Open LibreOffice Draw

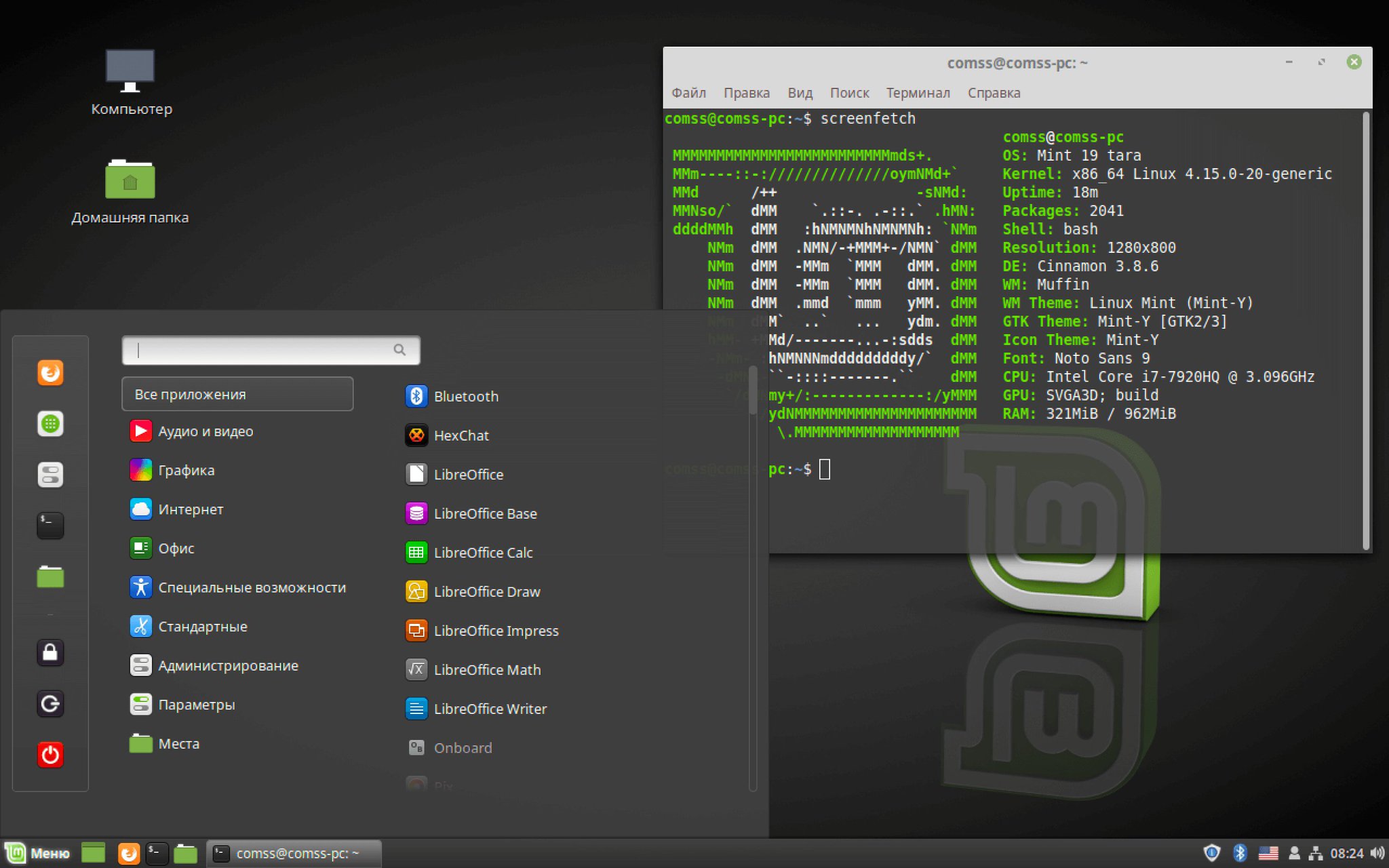(x=473, y=591)
